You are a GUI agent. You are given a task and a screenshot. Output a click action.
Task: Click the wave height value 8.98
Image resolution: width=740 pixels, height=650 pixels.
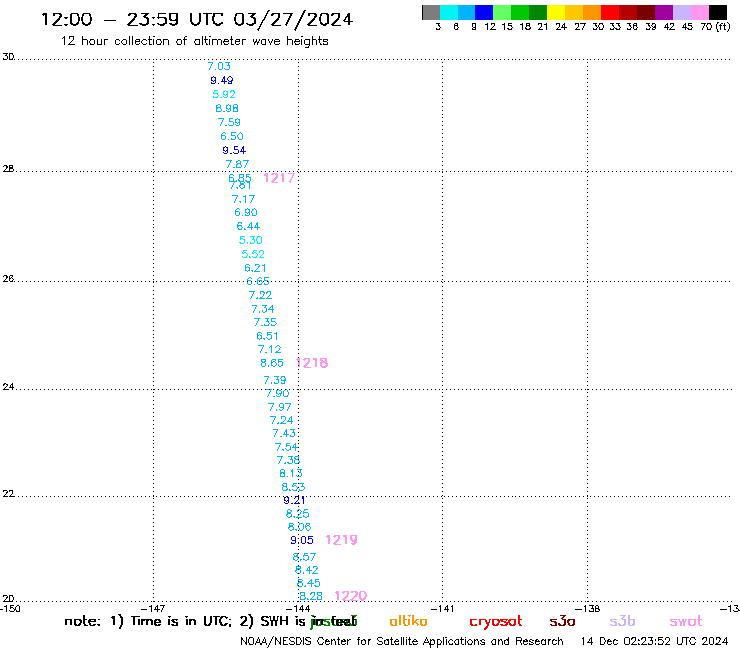227,108
